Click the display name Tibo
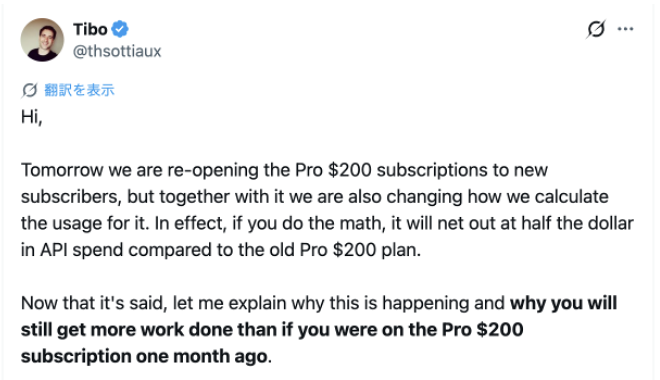The image size is (660, 380). point(90,29)
